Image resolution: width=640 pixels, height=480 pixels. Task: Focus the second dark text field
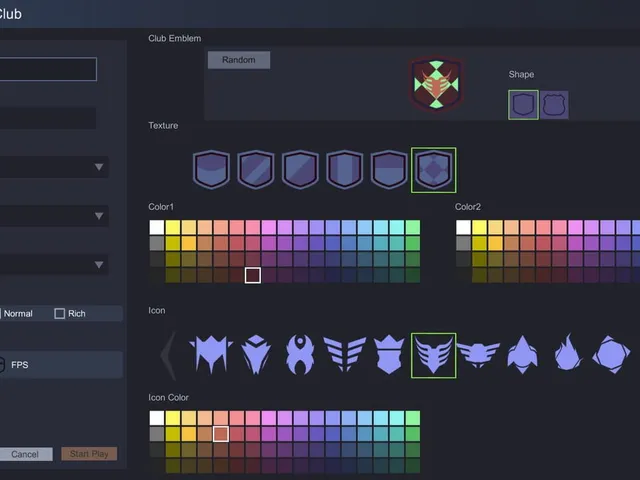(x=48, y=118)
